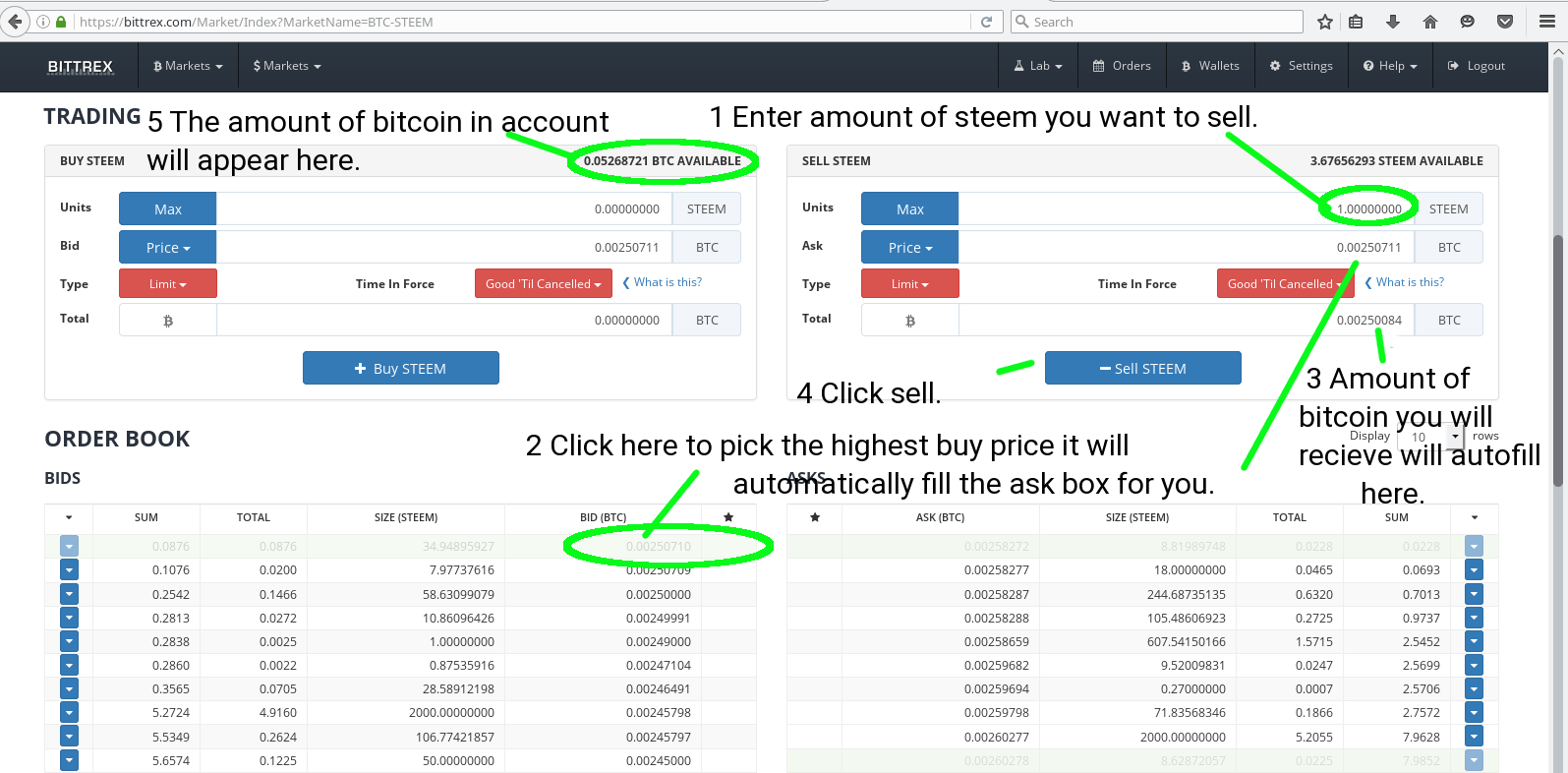Open the Limit order type dropdown for selling
Screen dimensions: 1568x773
pyautogui.click(x=910, y=284)
